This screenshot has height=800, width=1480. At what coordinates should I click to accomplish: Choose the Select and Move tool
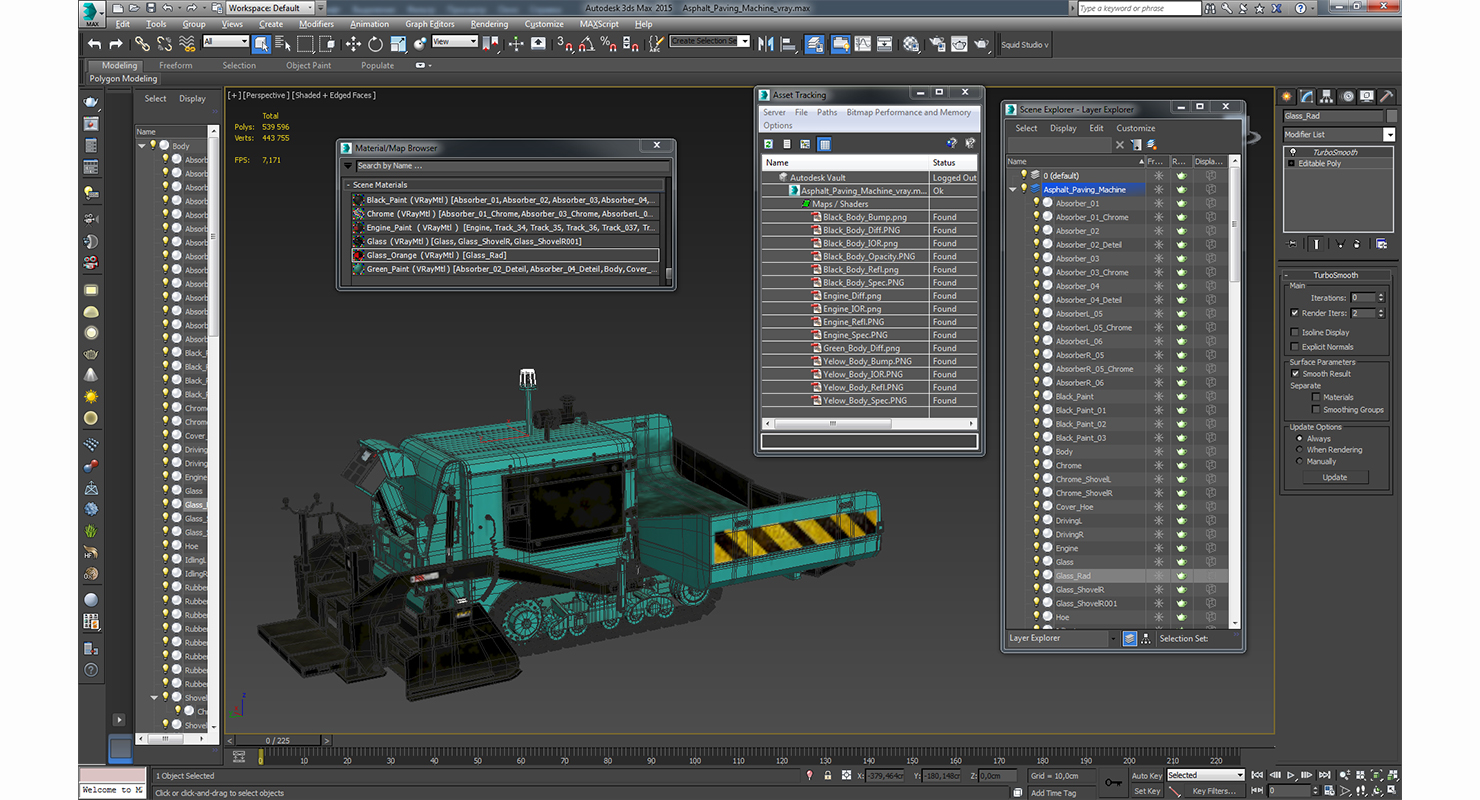click(353, 44)
